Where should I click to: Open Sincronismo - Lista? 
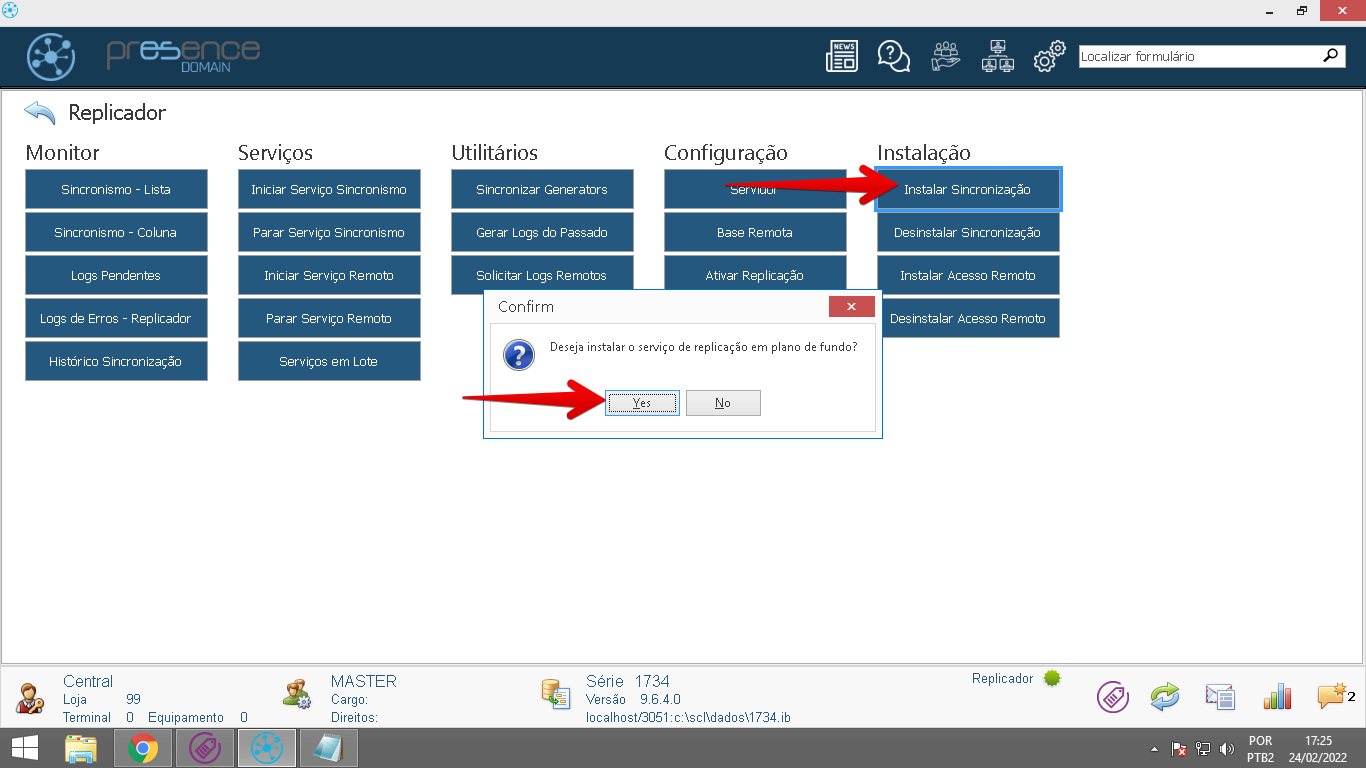click(116, 189)
